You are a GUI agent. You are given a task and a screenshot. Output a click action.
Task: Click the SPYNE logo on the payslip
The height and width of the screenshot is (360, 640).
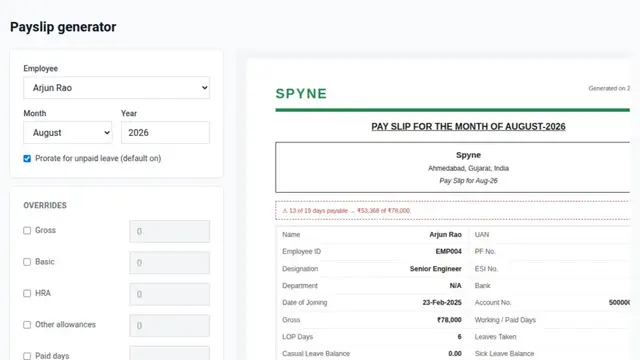pos(301,93)
